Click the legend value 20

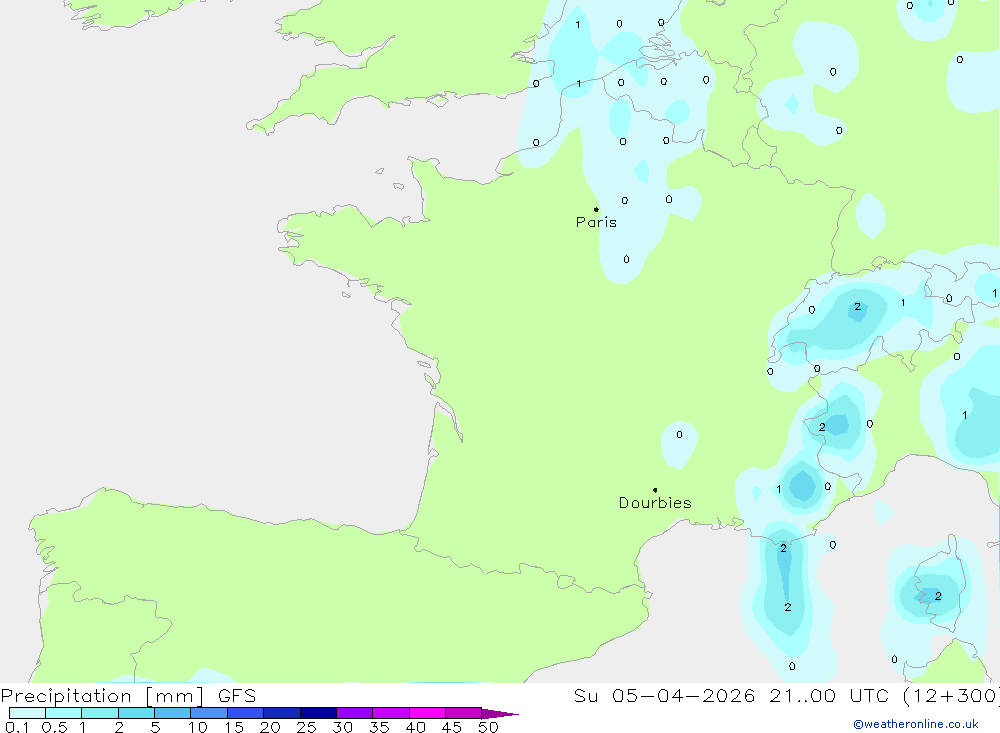tap(270, 727)
